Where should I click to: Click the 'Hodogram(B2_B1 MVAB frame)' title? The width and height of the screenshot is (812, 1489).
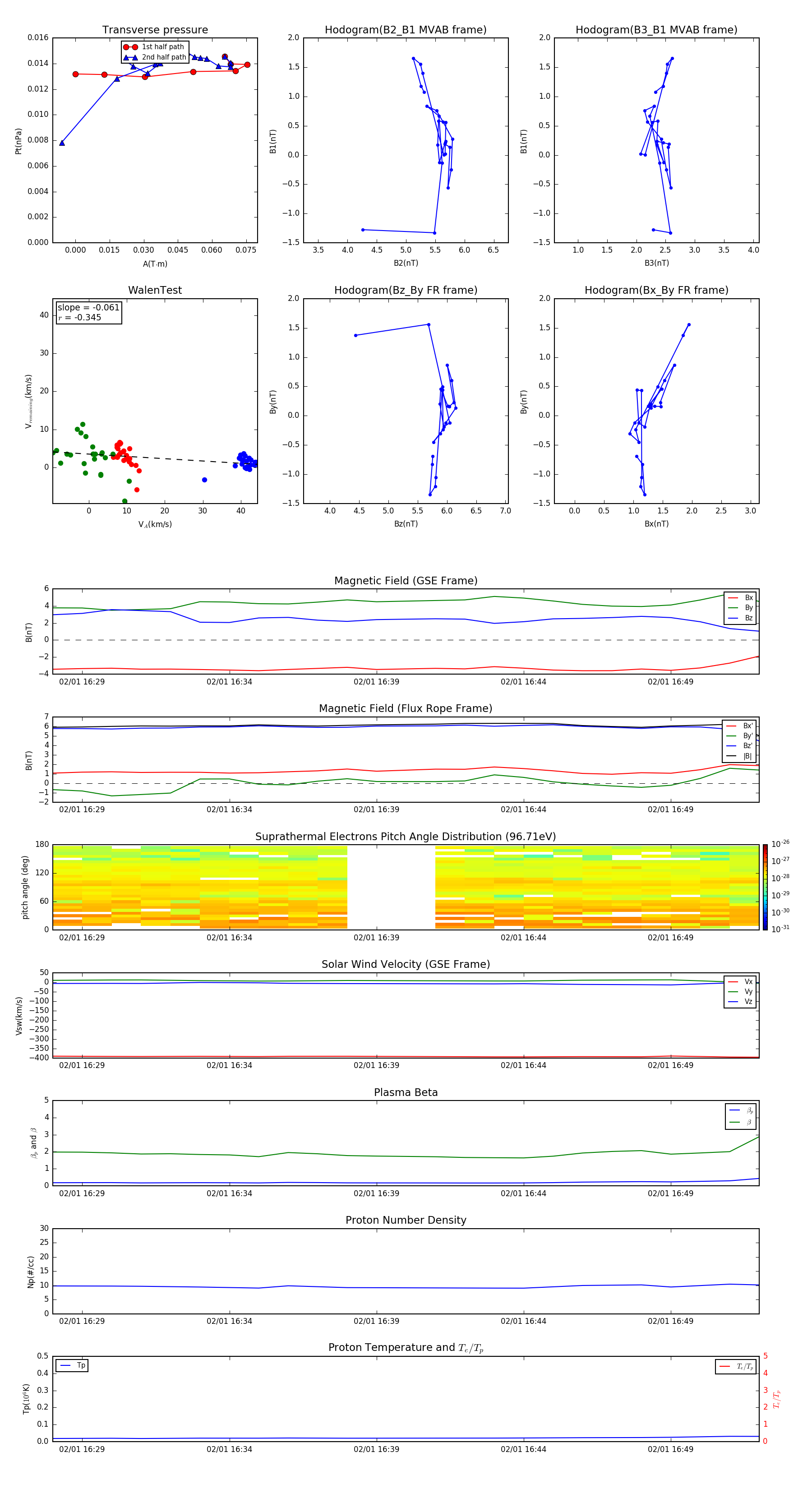pos(406,30)
